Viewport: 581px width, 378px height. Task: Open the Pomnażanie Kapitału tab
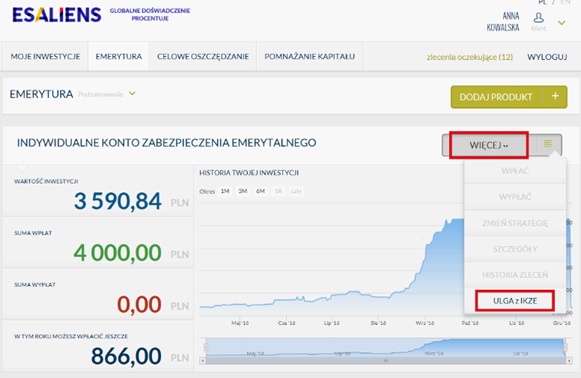[x=309, y=56]
